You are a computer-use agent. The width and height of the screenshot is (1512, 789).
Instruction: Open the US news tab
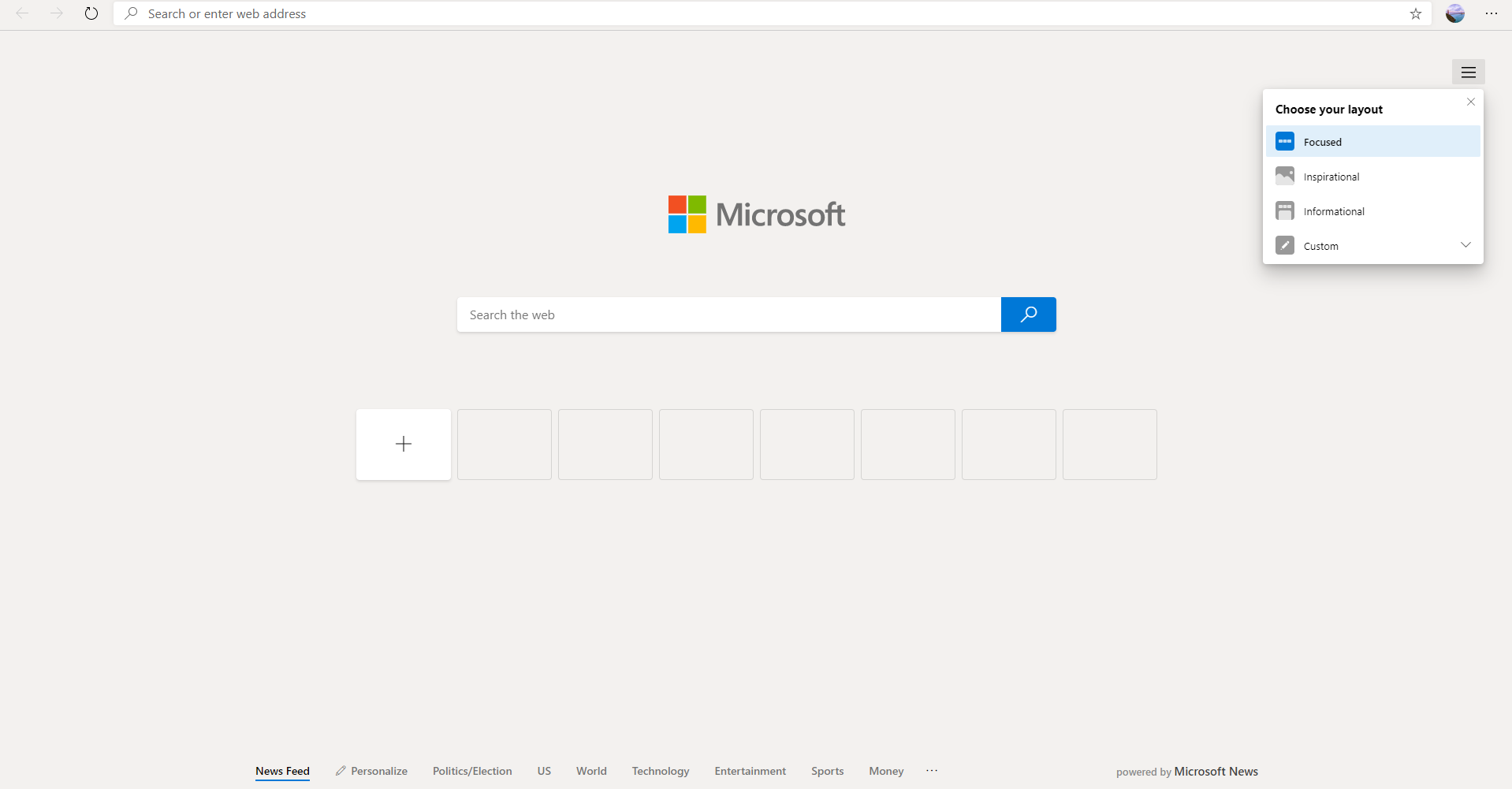click(544, 772)
